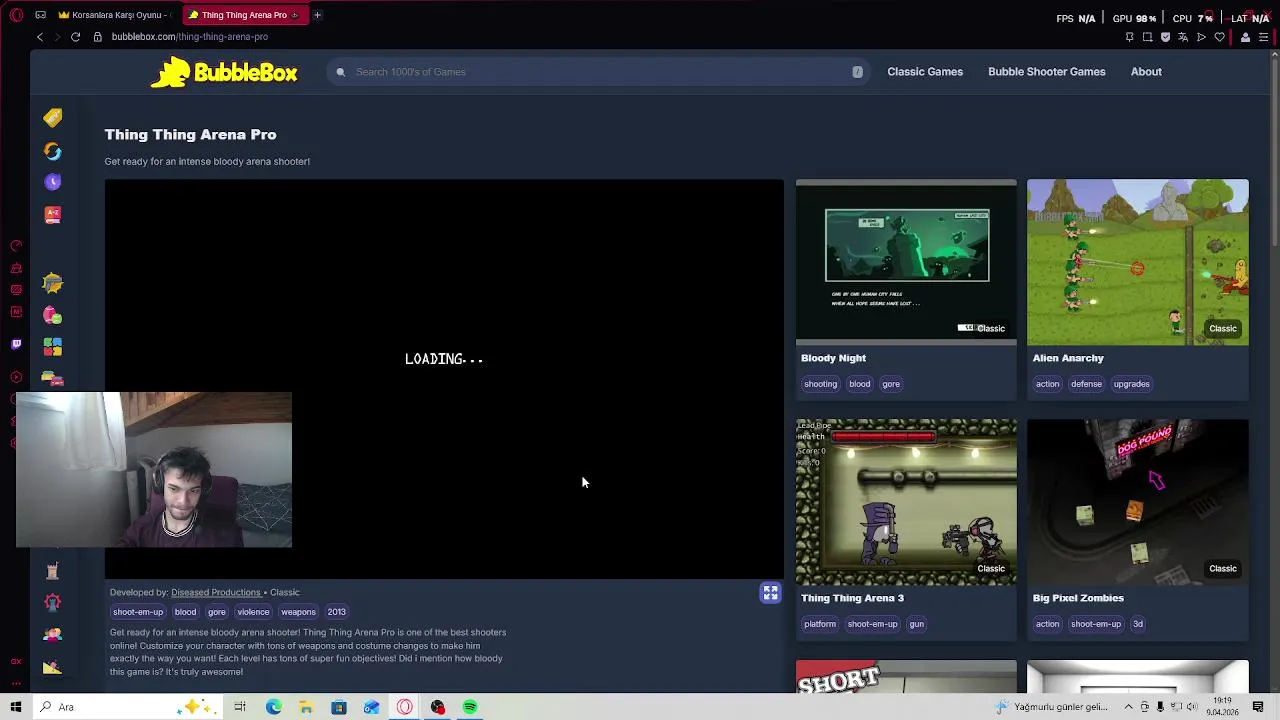1280x720 pixels.
Task: Open Classic Games menu
Action: click(925, 72)
